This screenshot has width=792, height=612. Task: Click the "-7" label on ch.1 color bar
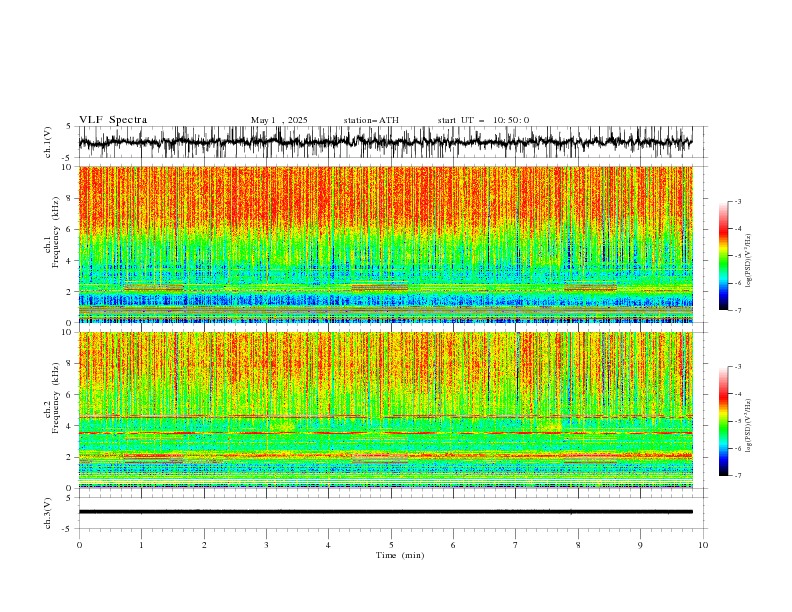pos(737,310)
